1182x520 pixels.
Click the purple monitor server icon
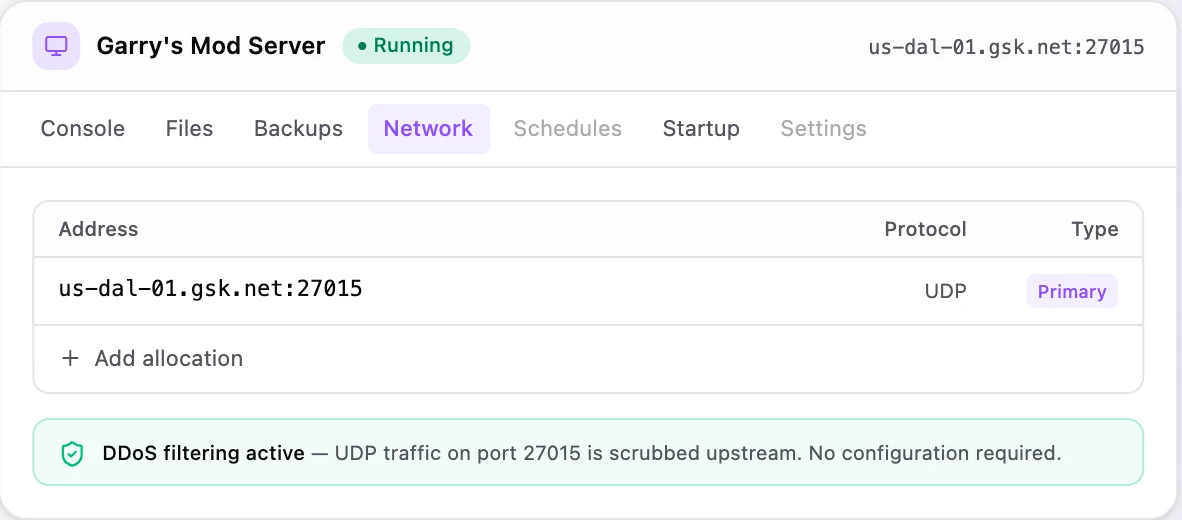(57, 46)
